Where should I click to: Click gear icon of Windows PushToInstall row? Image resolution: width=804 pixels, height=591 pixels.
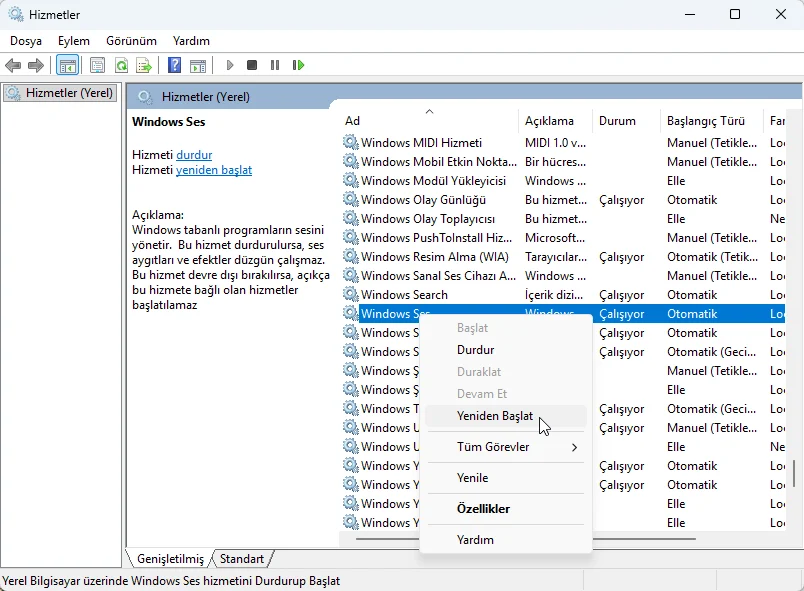pos(351,237)
